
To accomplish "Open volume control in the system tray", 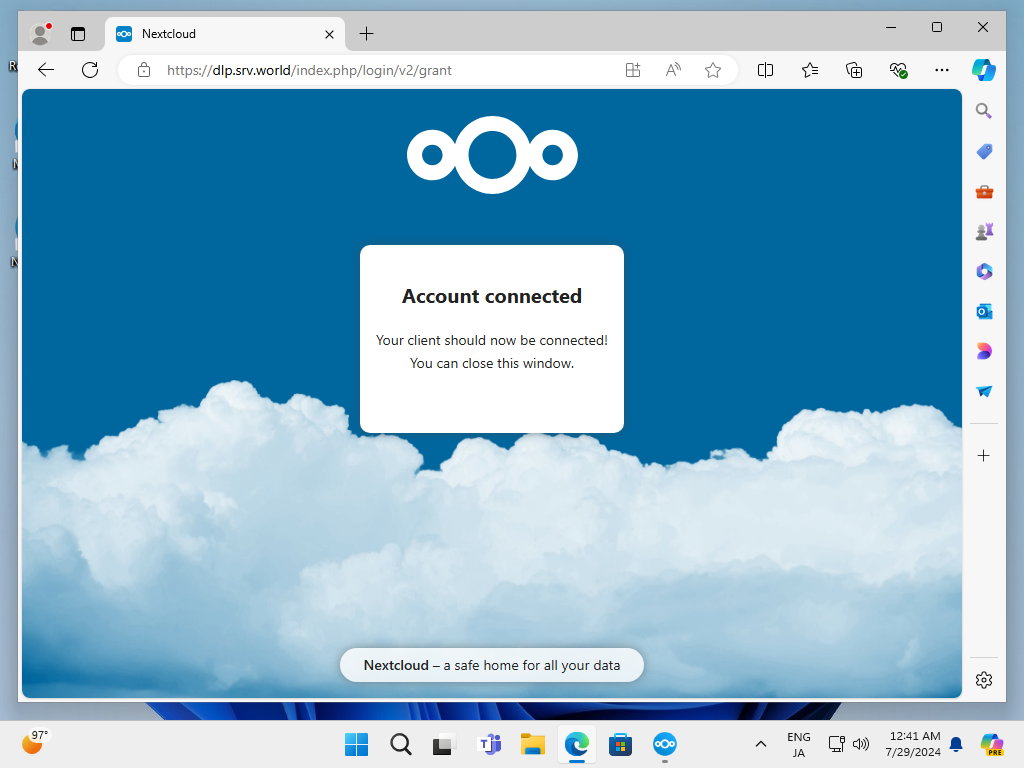I will point(861,744).
